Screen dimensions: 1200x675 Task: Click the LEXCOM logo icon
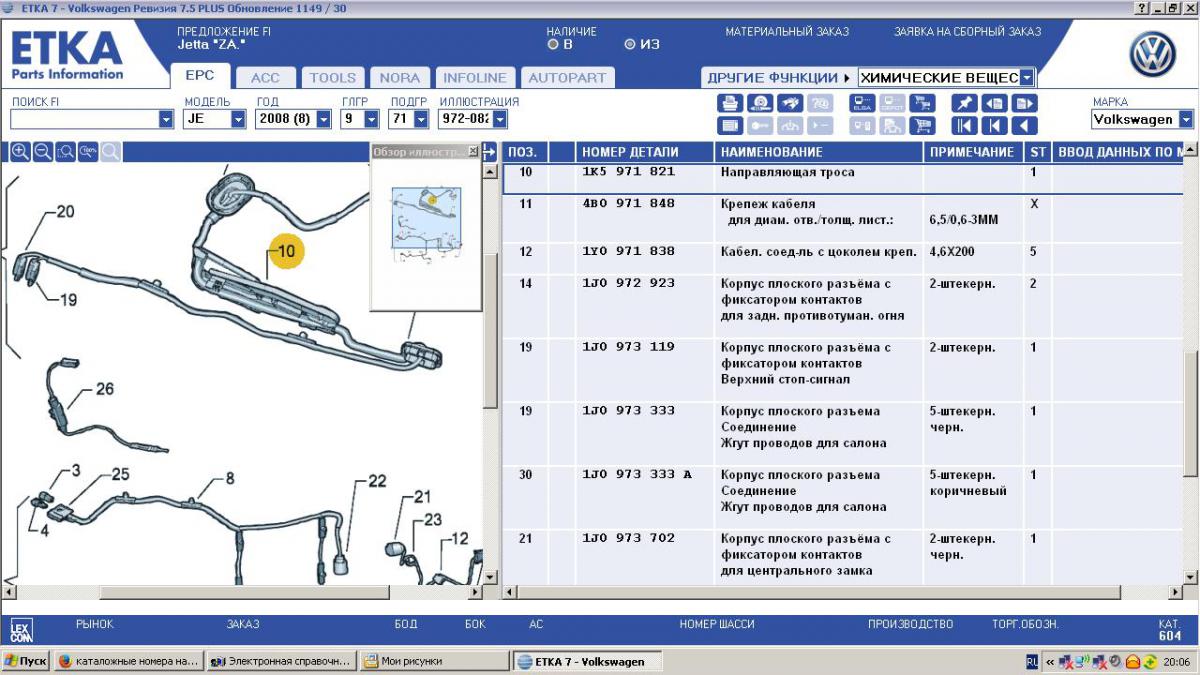pos(21,629)
